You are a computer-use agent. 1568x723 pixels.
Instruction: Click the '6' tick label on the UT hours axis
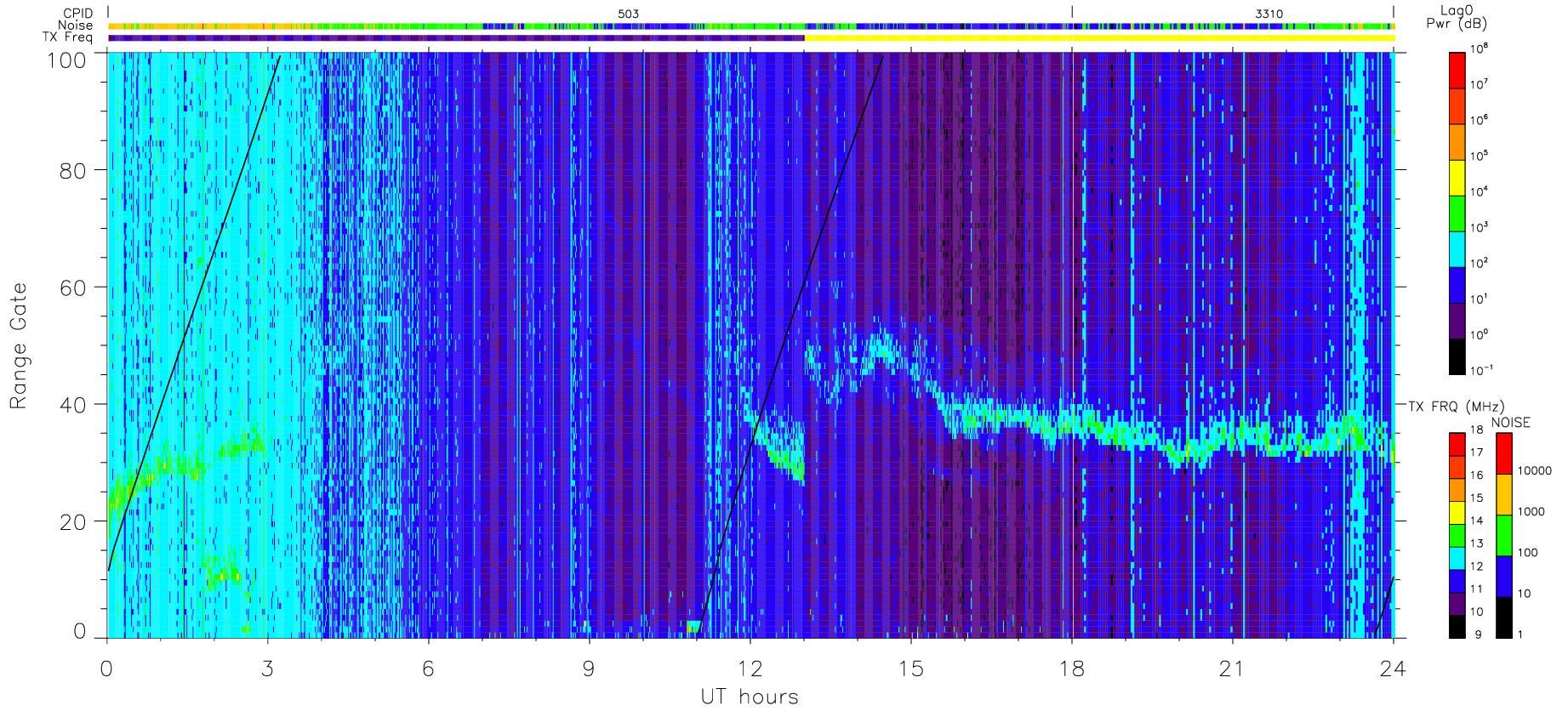(x=428, y=669)
